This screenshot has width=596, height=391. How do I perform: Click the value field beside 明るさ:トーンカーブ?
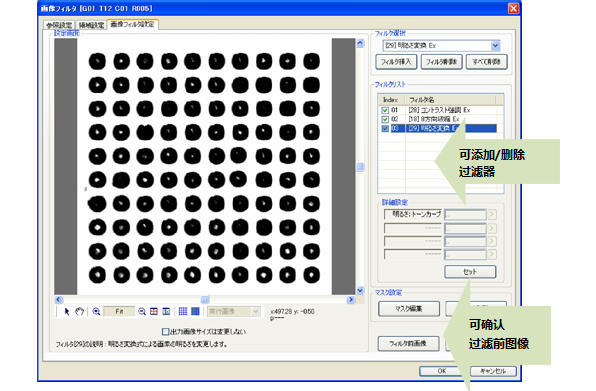coord(465,215)
